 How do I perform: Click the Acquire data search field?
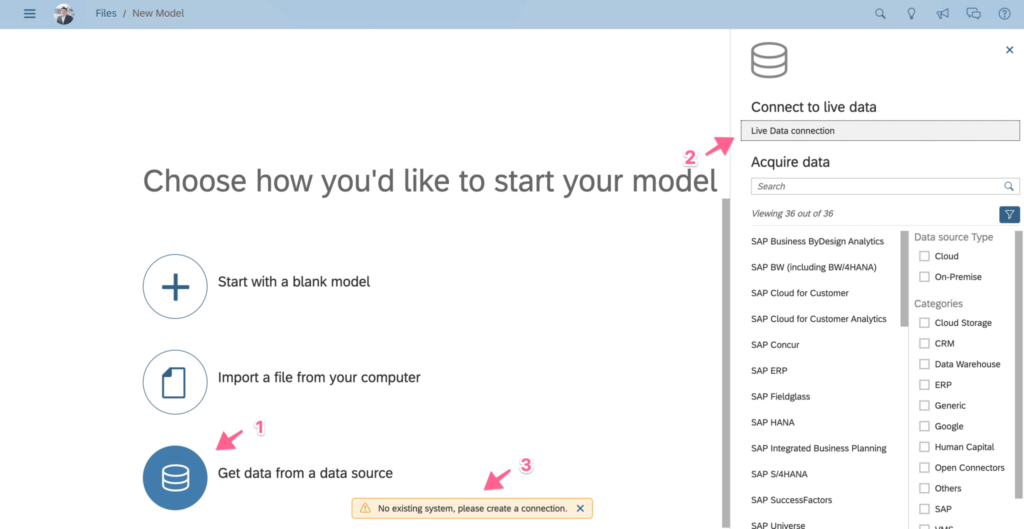click(x=876, y=186)
